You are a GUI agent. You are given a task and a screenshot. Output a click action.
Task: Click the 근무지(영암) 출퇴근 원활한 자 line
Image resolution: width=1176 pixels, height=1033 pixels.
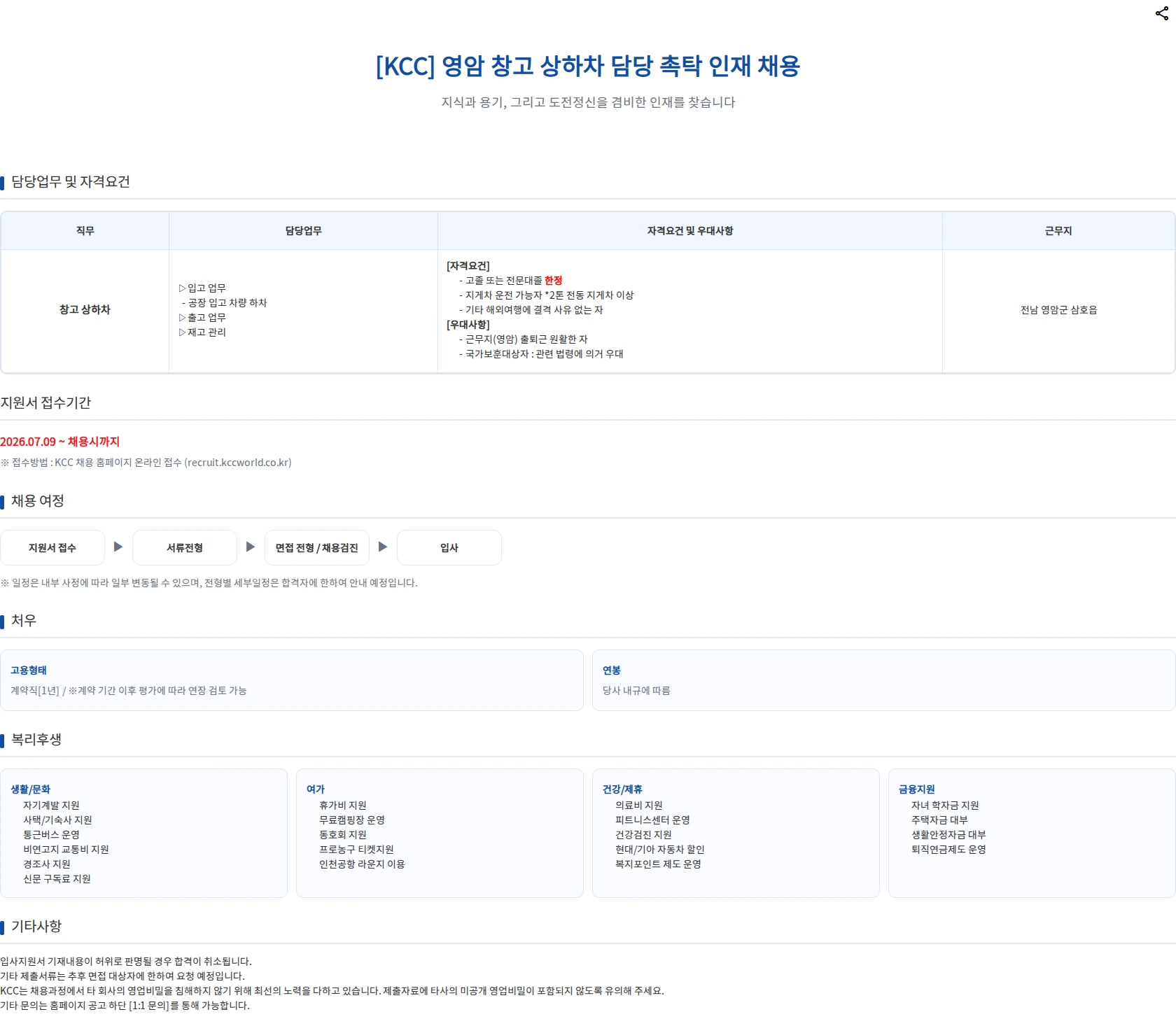(524, 339)
